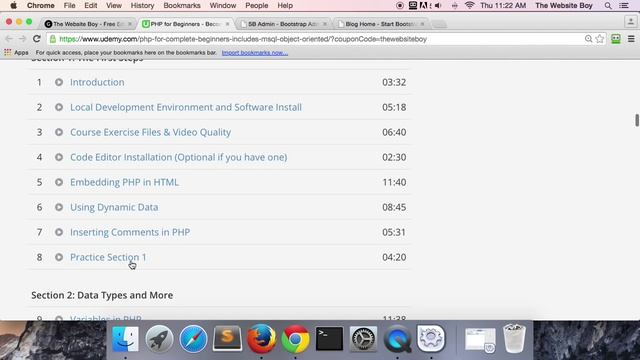Launch Firefox from the dock
Viewport: 640px width, 360px height.
261,339
